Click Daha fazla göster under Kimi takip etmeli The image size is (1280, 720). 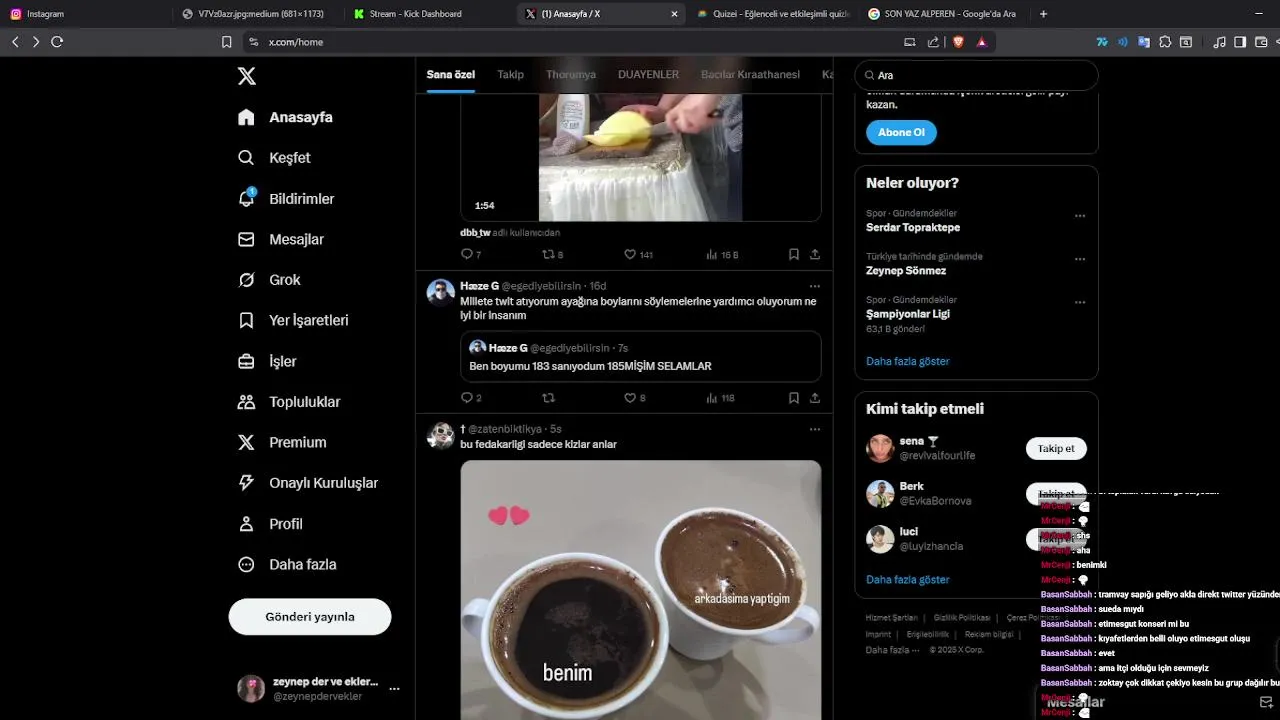tap(908, 579)
